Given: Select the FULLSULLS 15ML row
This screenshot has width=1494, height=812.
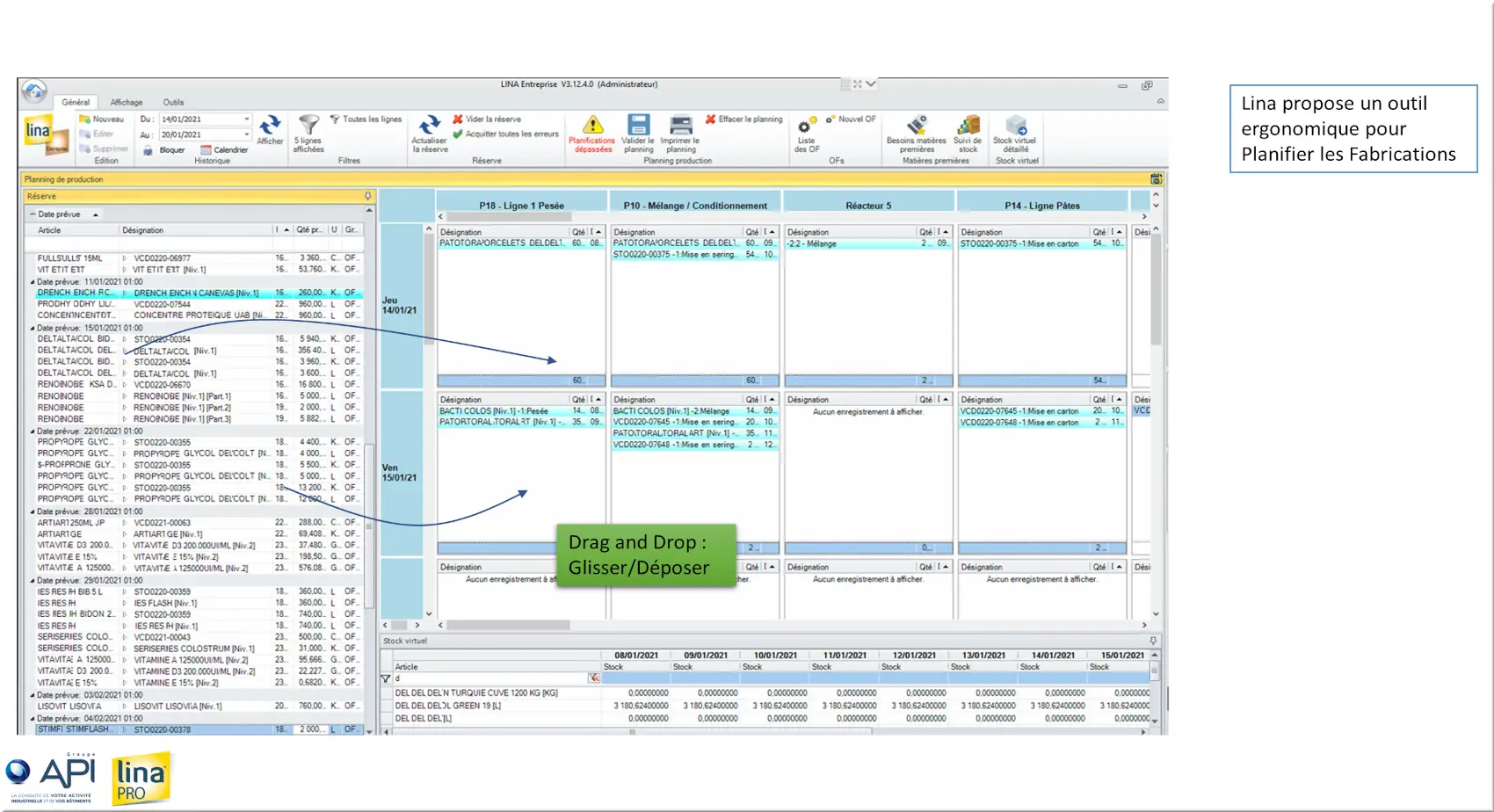Looking at the screenshot, I should pyautogui.click(x=198, y=258).
